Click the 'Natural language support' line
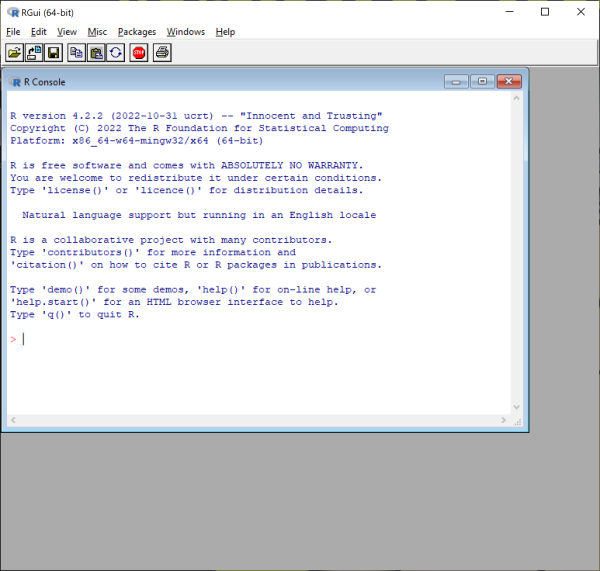The image size is (600, 571). pyautogui.click(x=199, y=215)
